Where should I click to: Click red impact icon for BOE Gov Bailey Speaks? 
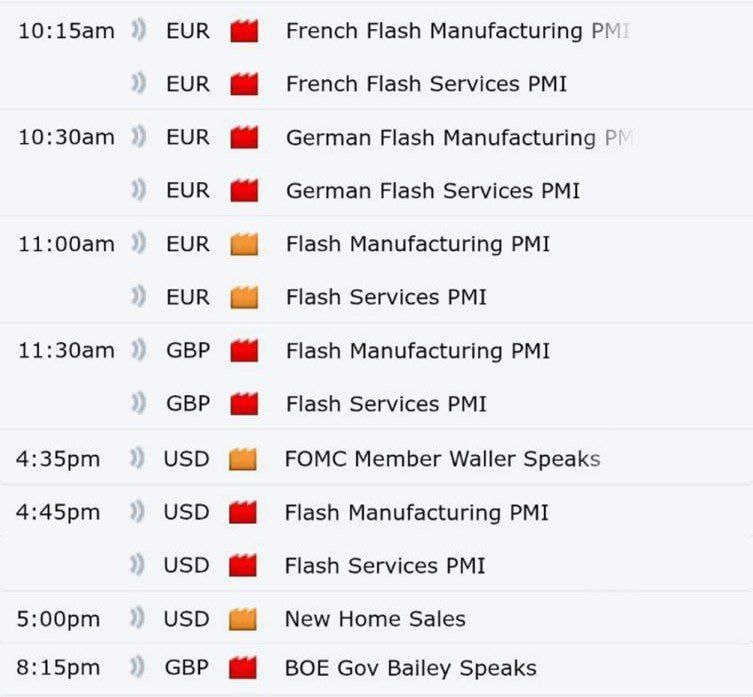click(x=243, y=668)
